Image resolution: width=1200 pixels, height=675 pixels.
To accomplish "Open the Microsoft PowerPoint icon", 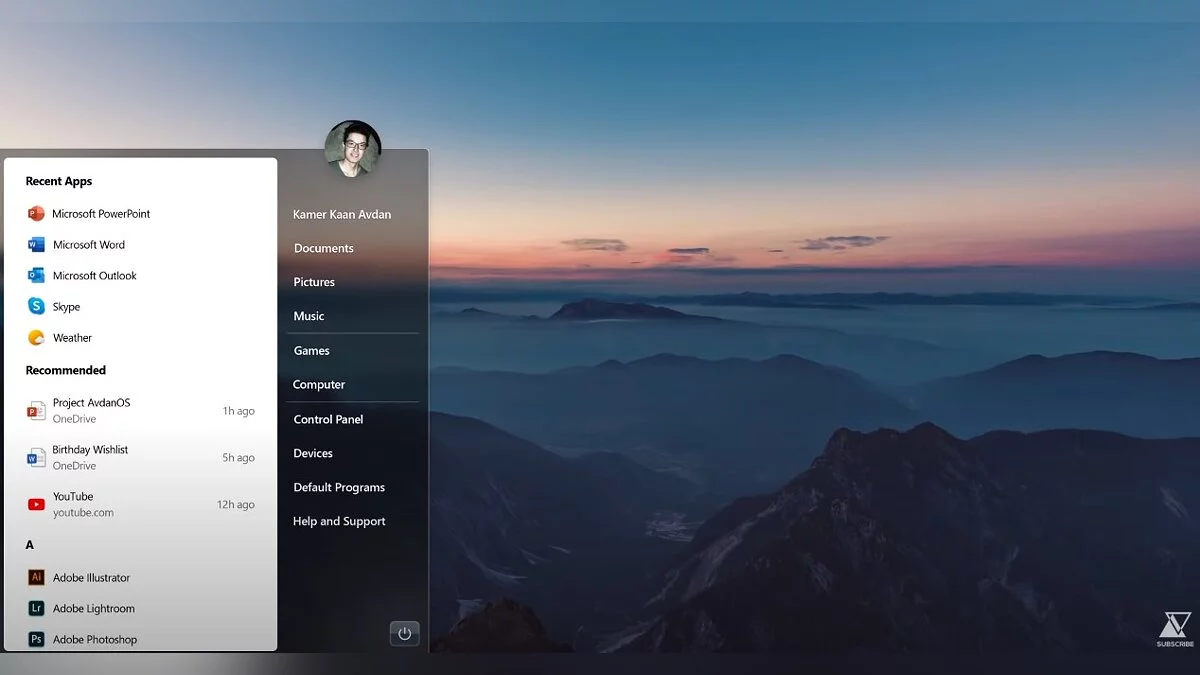I will click(36, 214).
